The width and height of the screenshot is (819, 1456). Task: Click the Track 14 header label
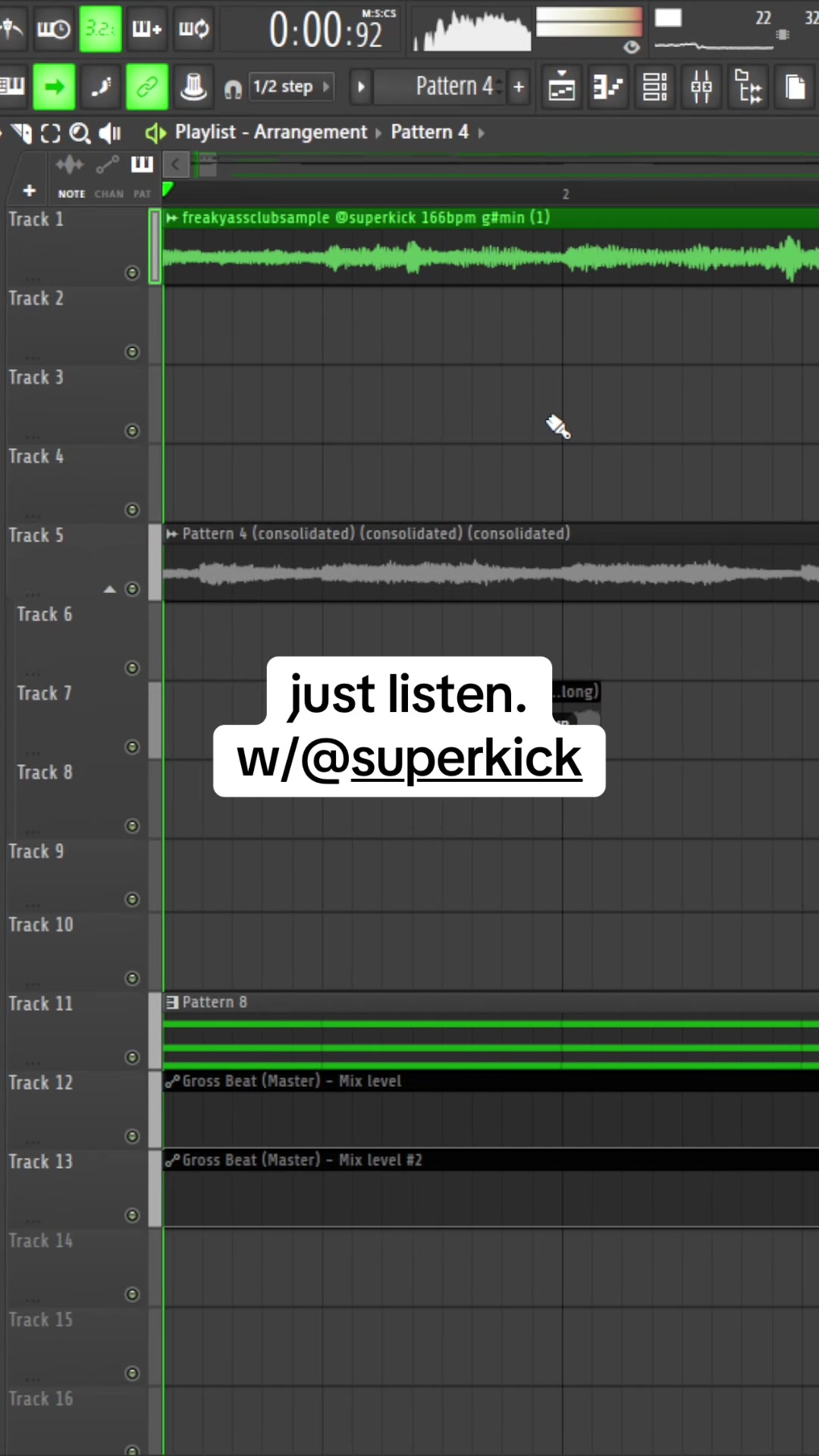point(40,1241)
